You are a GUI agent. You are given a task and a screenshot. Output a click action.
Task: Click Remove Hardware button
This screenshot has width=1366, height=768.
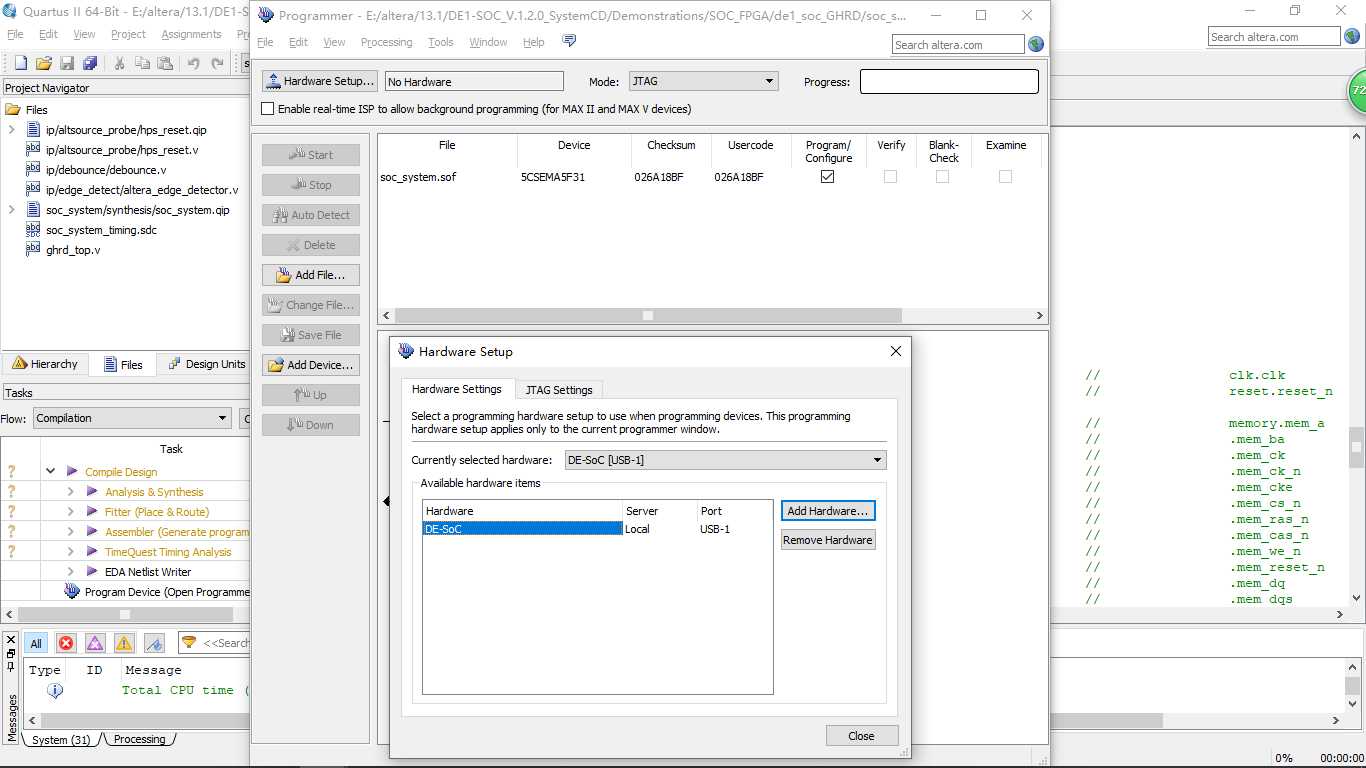click(x=828, y=540)
